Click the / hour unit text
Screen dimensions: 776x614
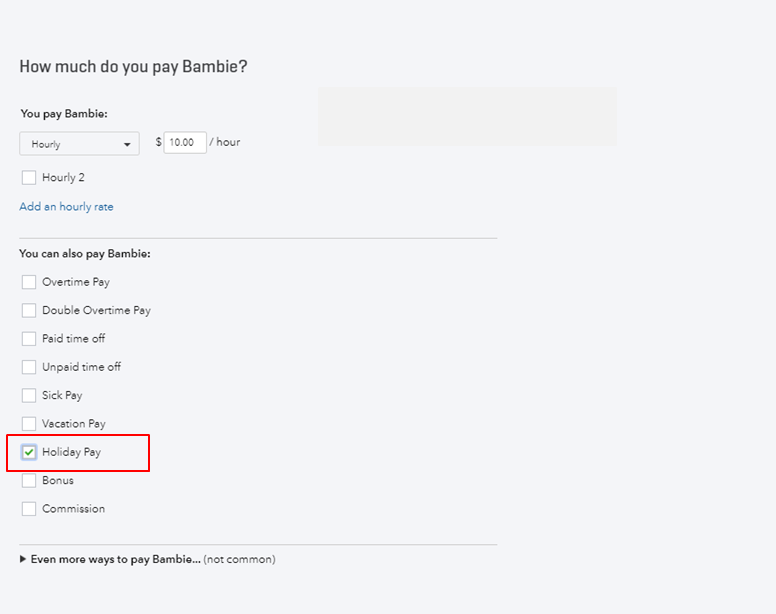(225, 142)
